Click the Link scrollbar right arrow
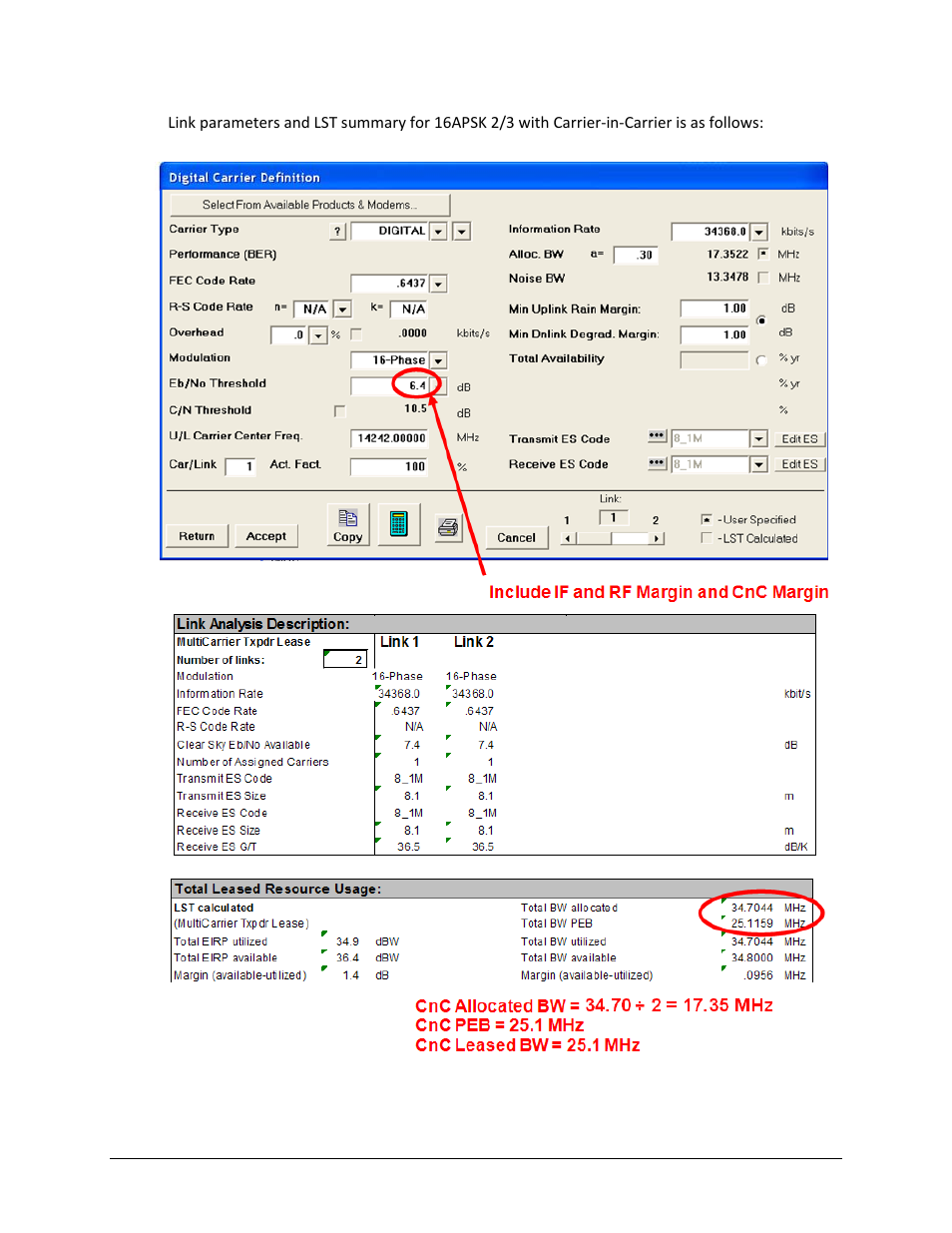The height and width of the screenshot is (1233, 952). coord(657,538)
